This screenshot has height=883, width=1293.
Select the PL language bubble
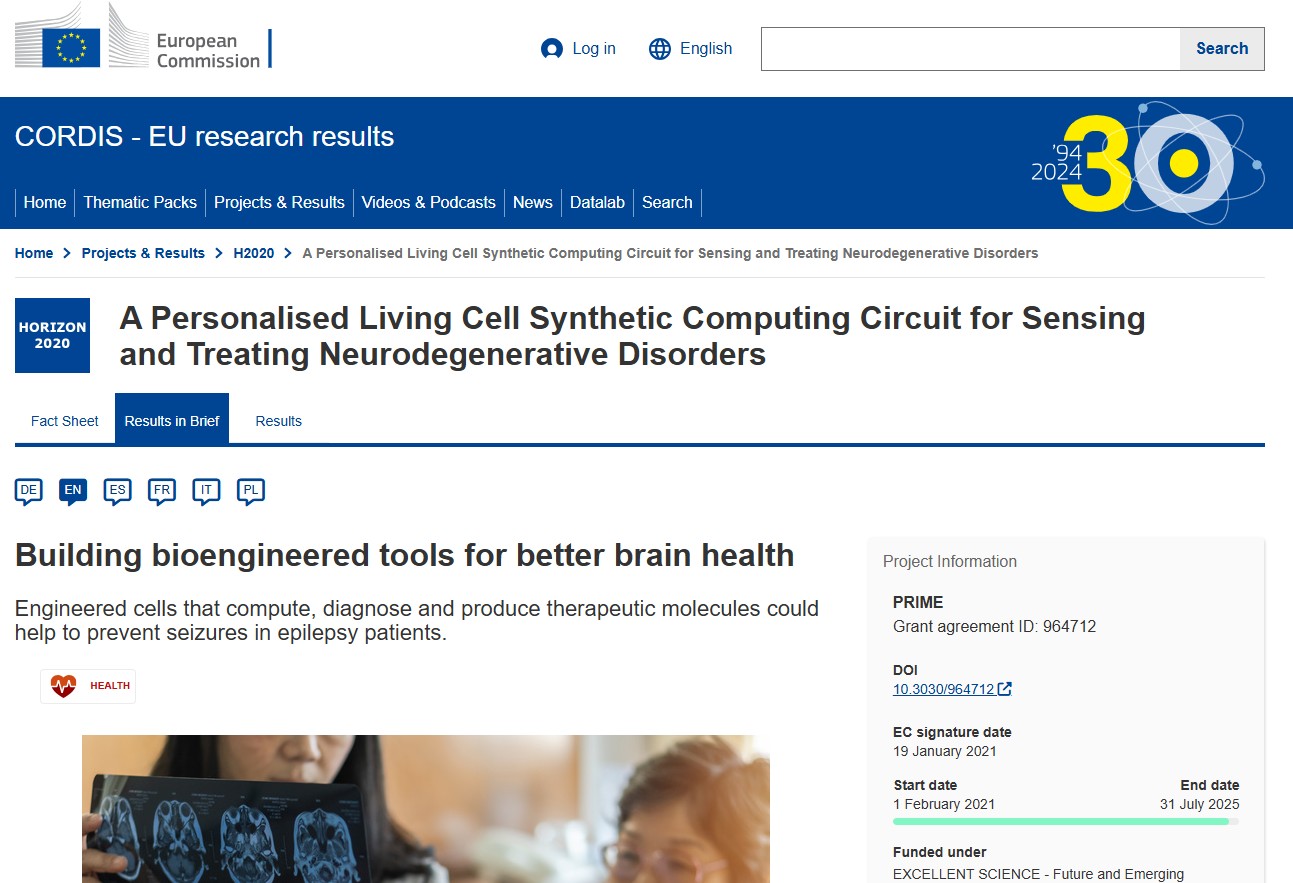(x=250, y=490)
